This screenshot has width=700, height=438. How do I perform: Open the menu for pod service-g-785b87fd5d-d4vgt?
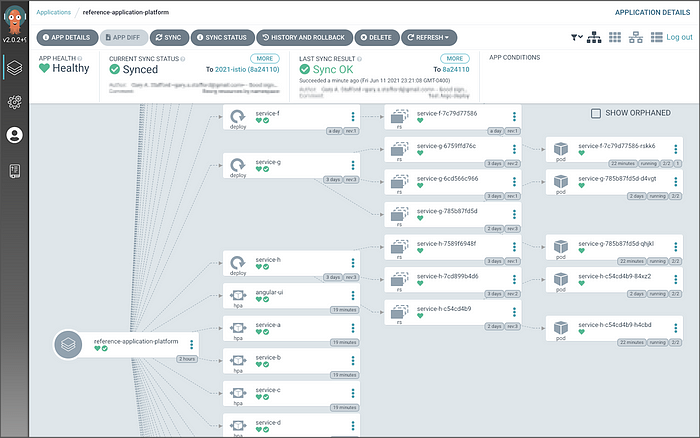[x=675, y=182]
